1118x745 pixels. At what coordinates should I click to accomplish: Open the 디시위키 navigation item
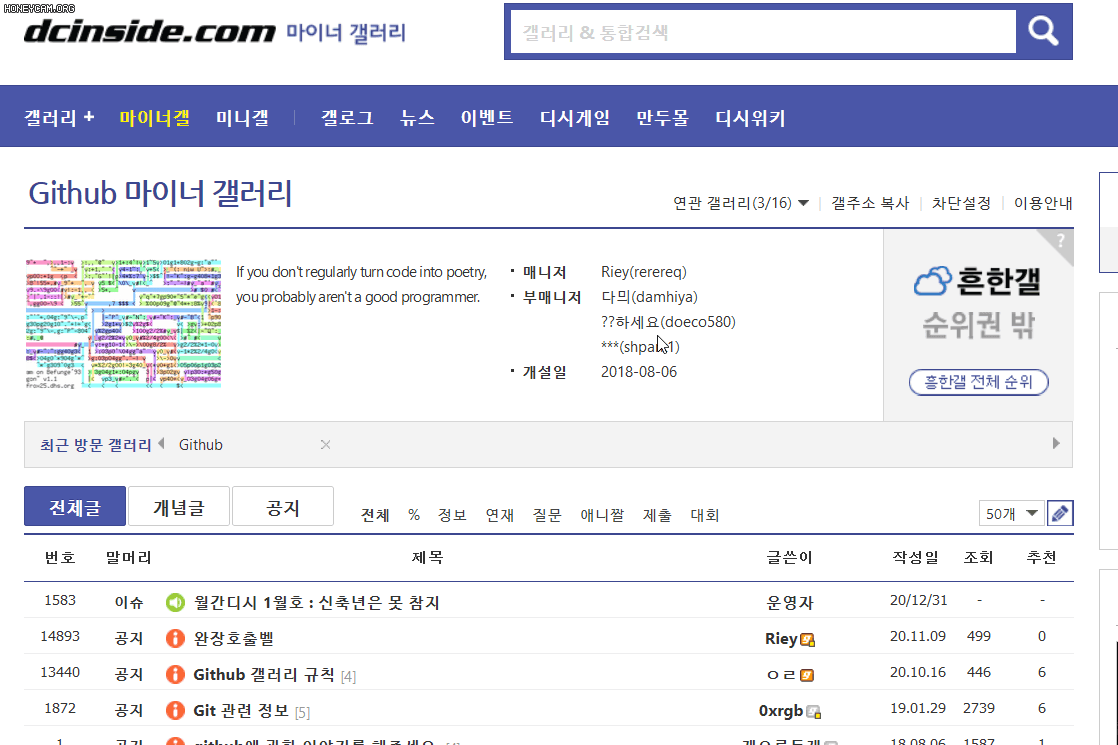point(750,118)
